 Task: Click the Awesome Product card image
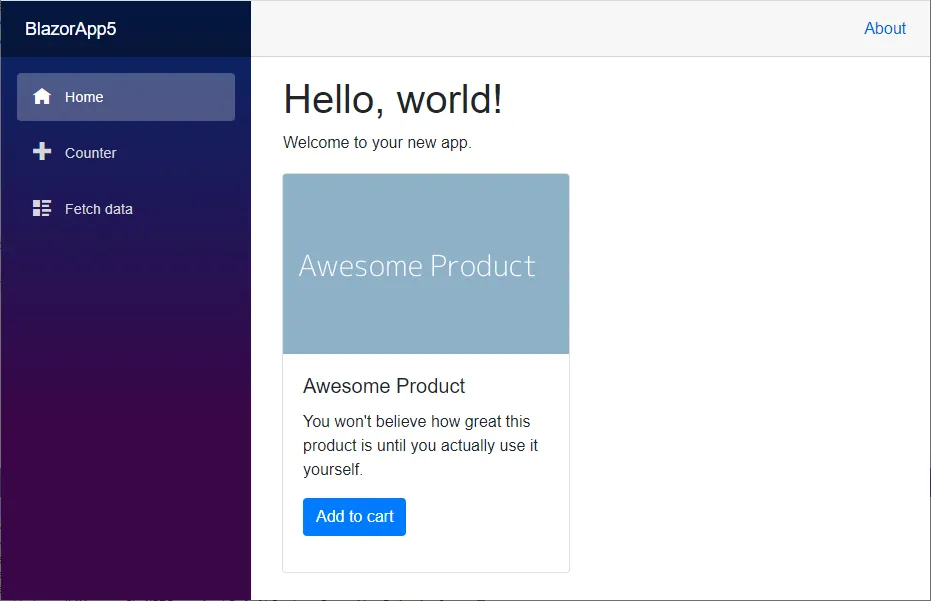coord(426,264)
